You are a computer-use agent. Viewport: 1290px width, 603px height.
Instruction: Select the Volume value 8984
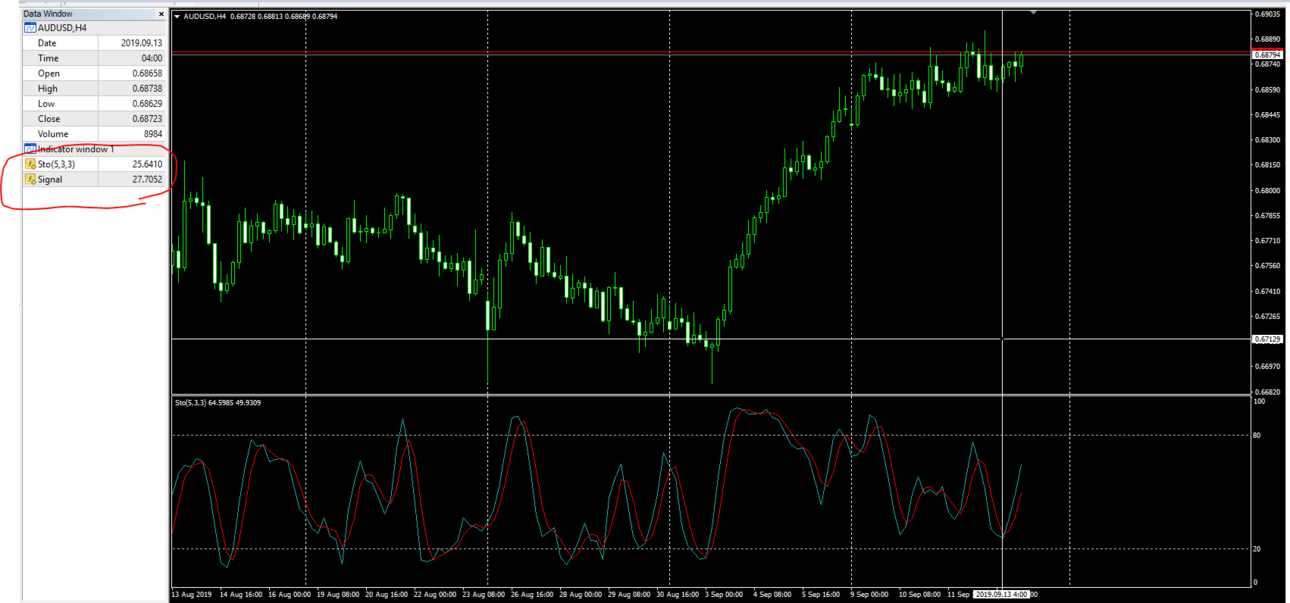click(153, 133)
